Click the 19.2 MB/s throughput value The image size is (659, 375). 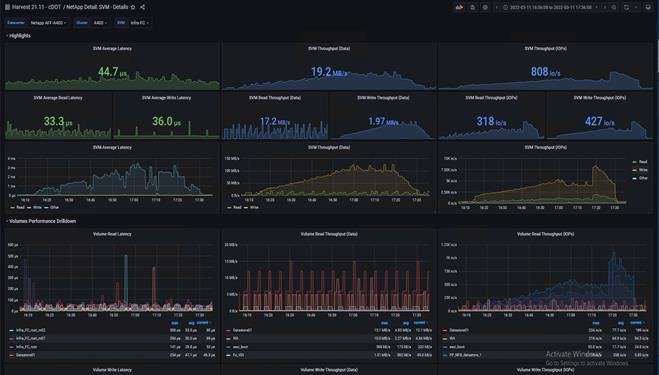[x=329, y=72]
